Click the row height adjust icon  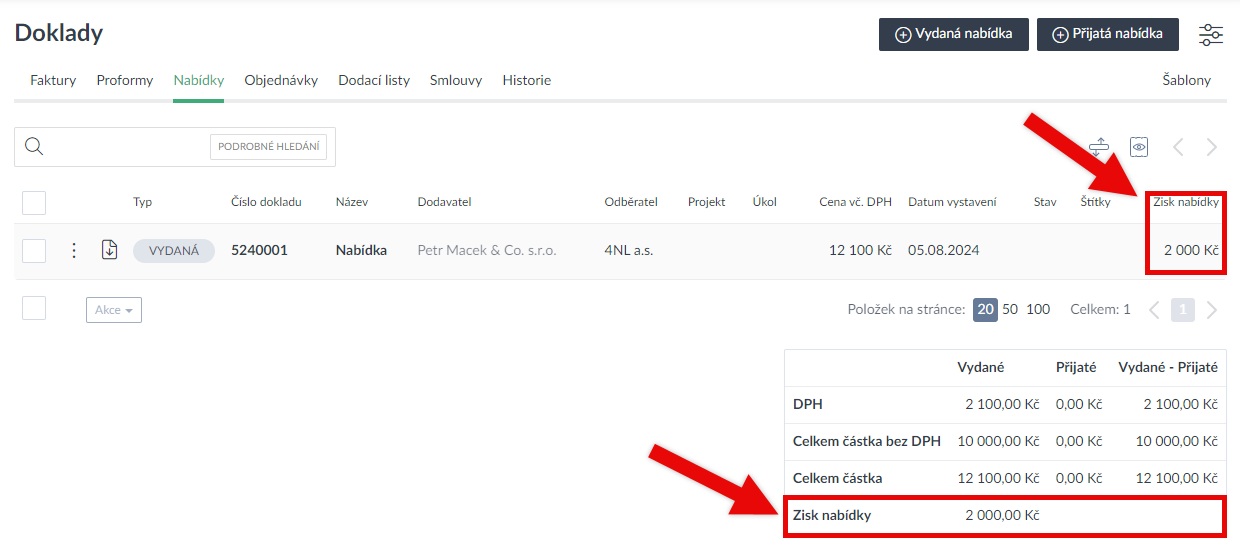1099,147
